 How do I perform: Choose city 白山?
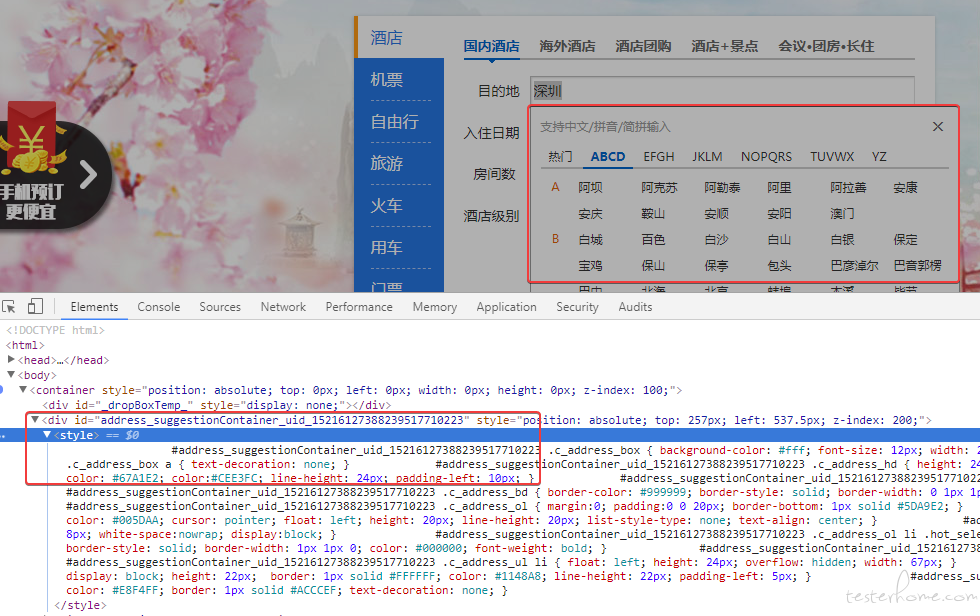coord(779,239)
